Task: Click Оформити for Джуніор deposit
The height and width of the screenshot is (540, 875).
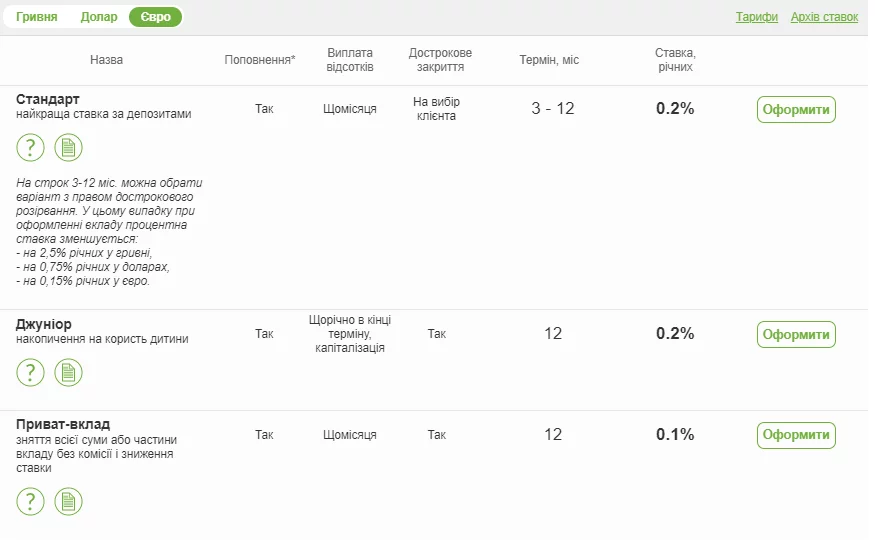Action: (x=796, y=334)
